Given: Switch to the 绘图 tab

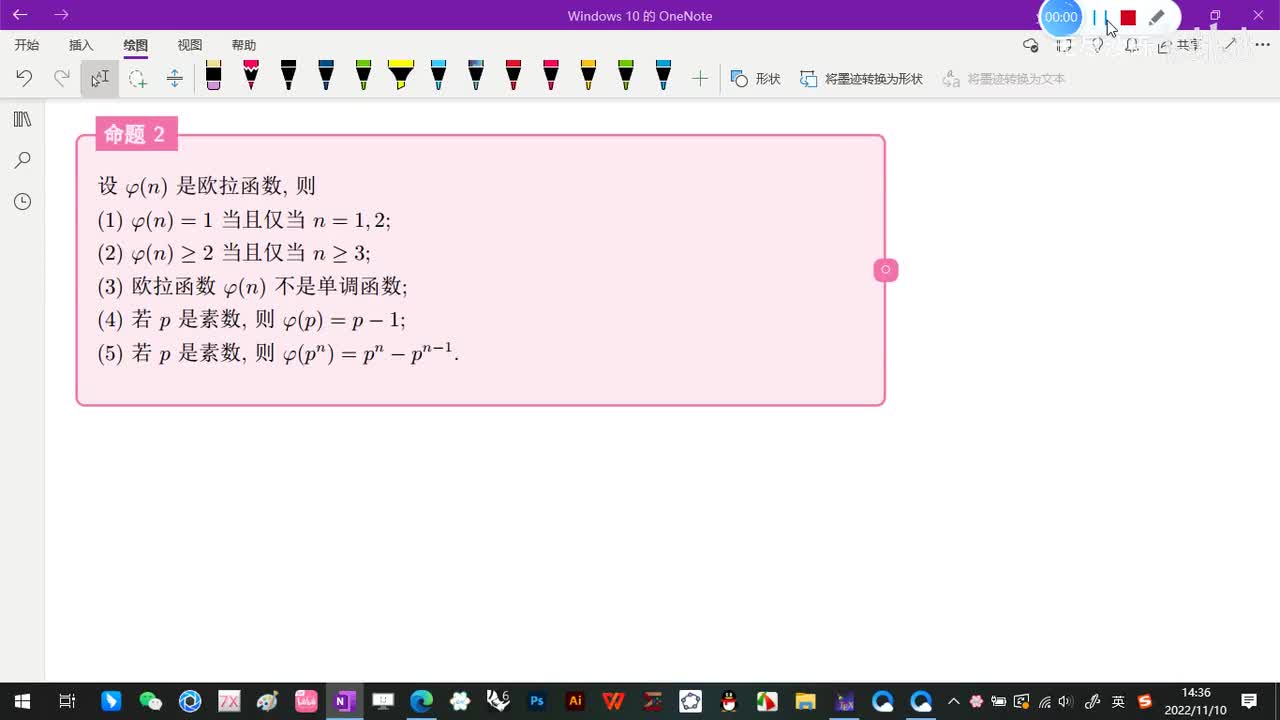Looking at the screenshot, I should pyautogui.click(x=135, y=45).
